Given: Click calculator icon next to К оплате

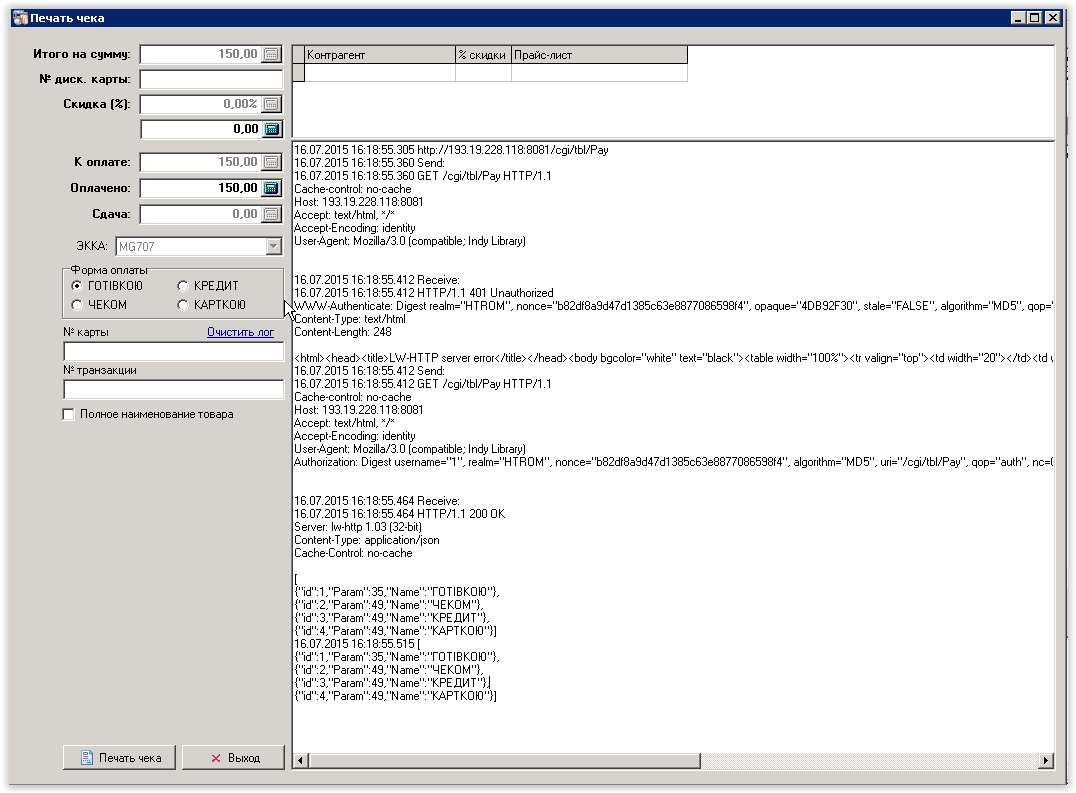Looking at the screenshot, I should click(272, 162).
